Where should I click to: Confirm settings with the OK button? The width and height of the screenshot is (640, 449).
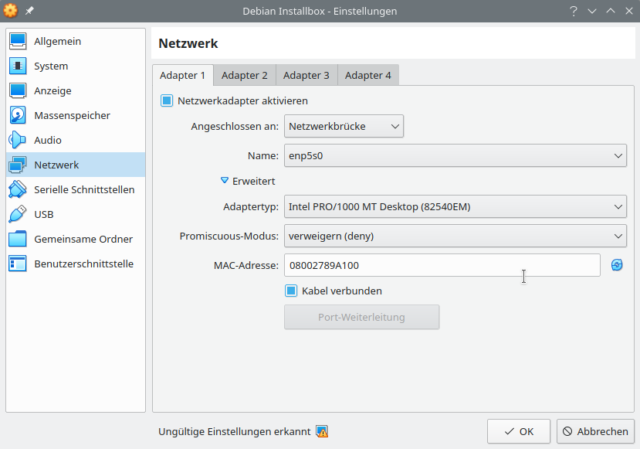[519, 431]
